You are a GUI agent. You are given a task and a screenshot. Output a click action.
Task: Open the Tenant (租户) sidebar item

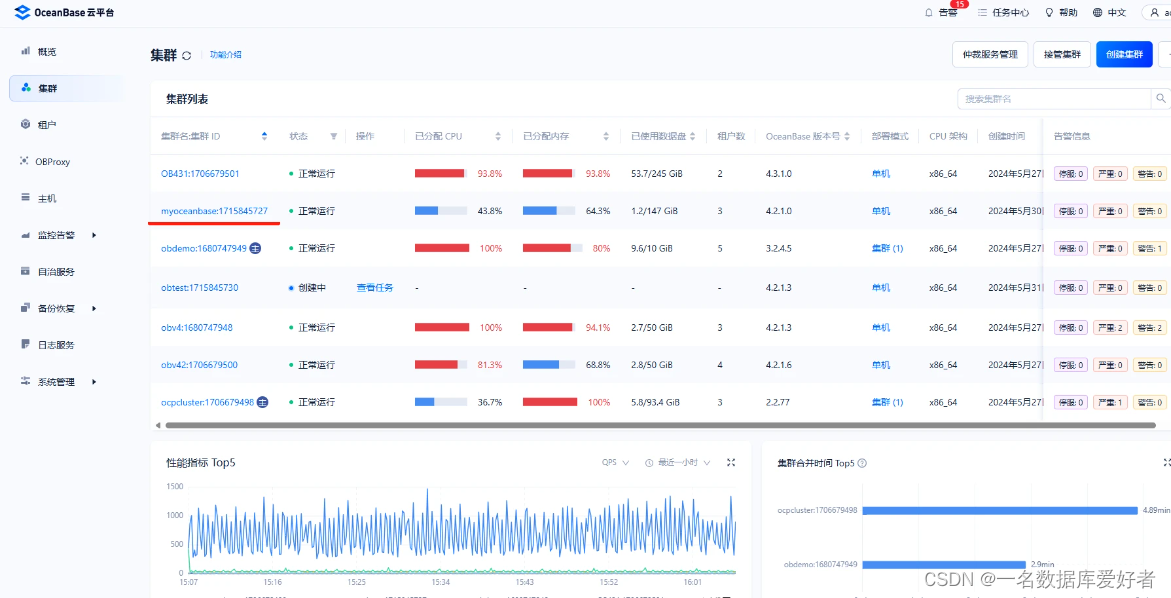pyautogui.click(x=66, y=125)
